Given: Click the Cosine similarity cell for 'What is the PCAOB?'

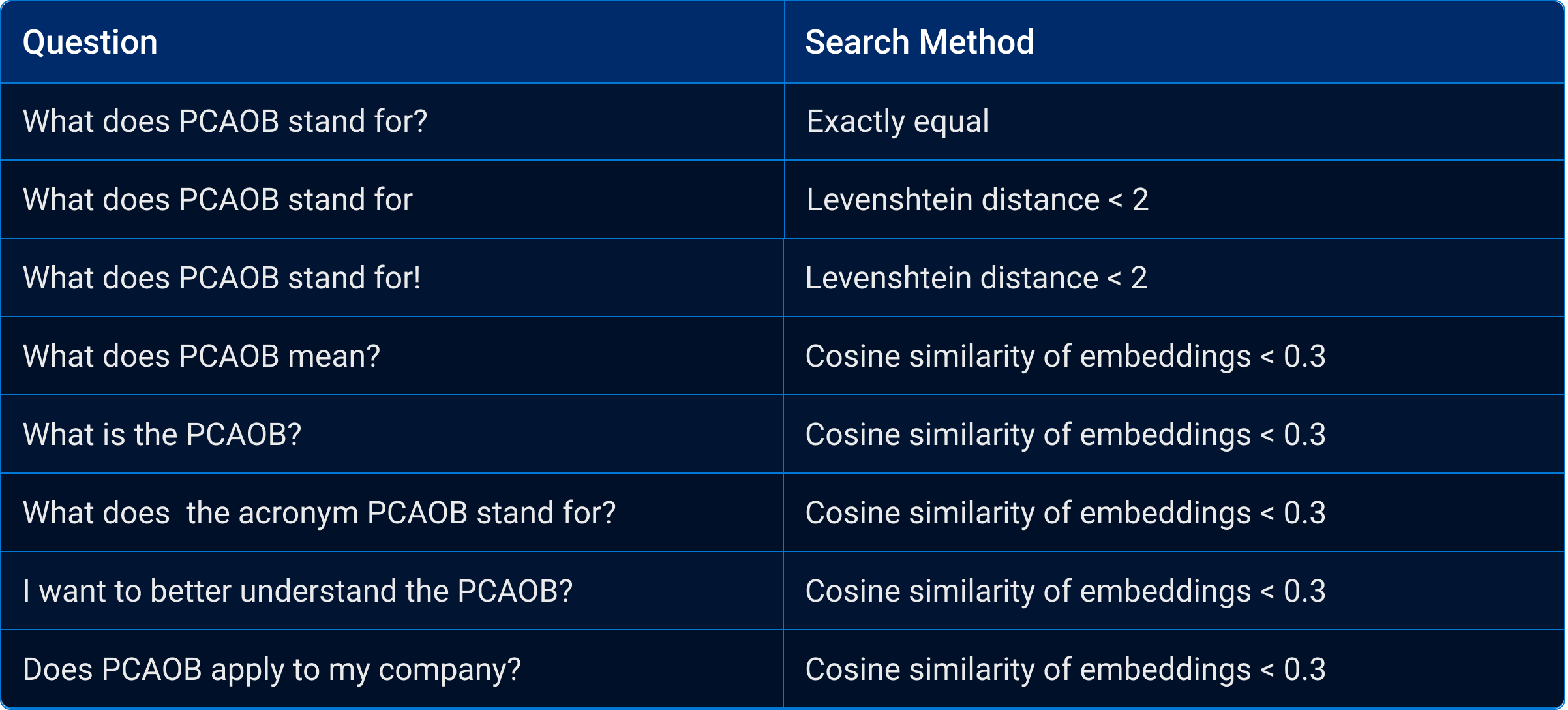Looking at the screenshot, I should [1174, 435].
